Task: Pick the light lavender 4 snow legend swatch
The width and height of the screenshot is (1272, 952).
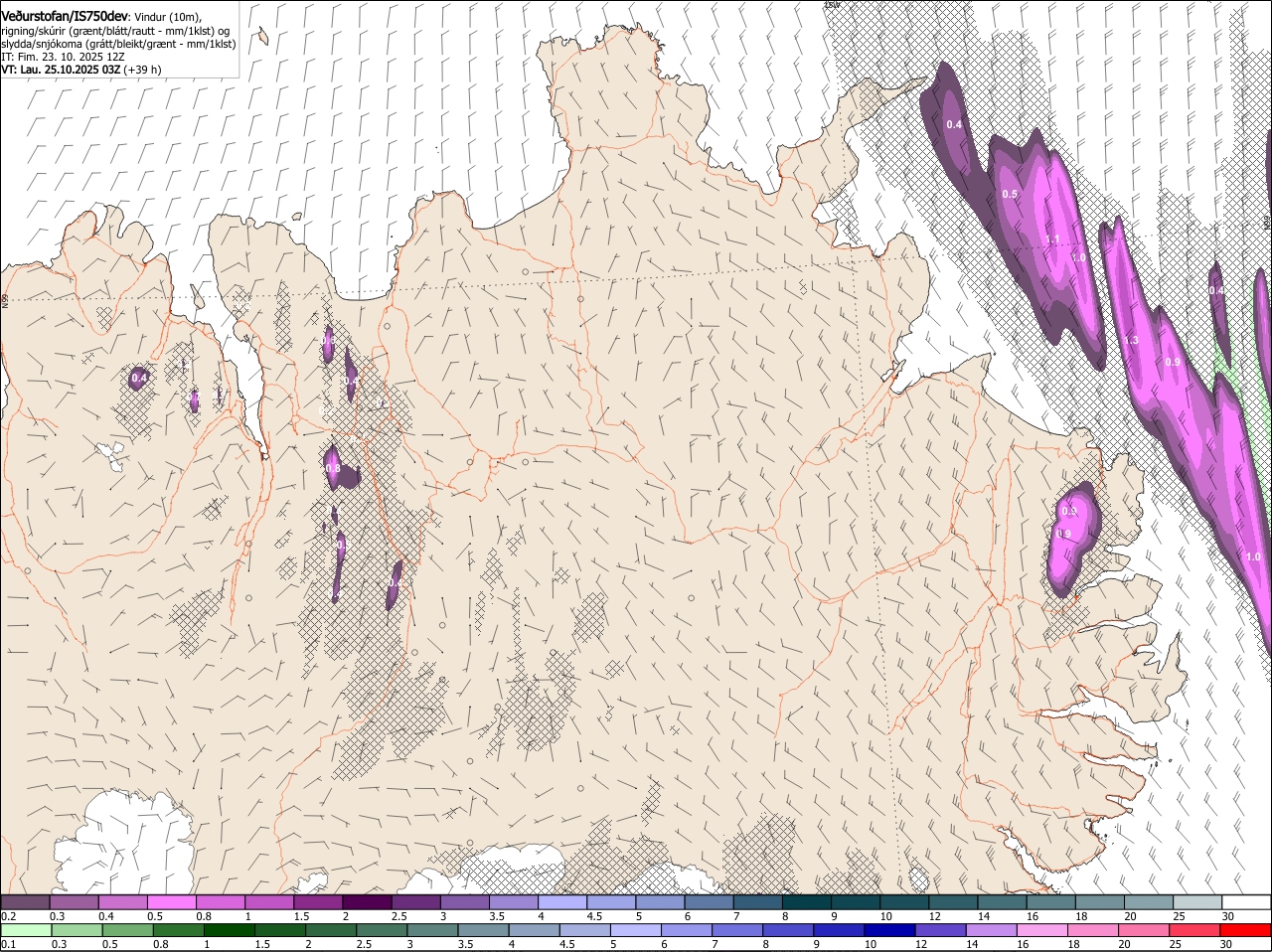Action: [562, 901]
